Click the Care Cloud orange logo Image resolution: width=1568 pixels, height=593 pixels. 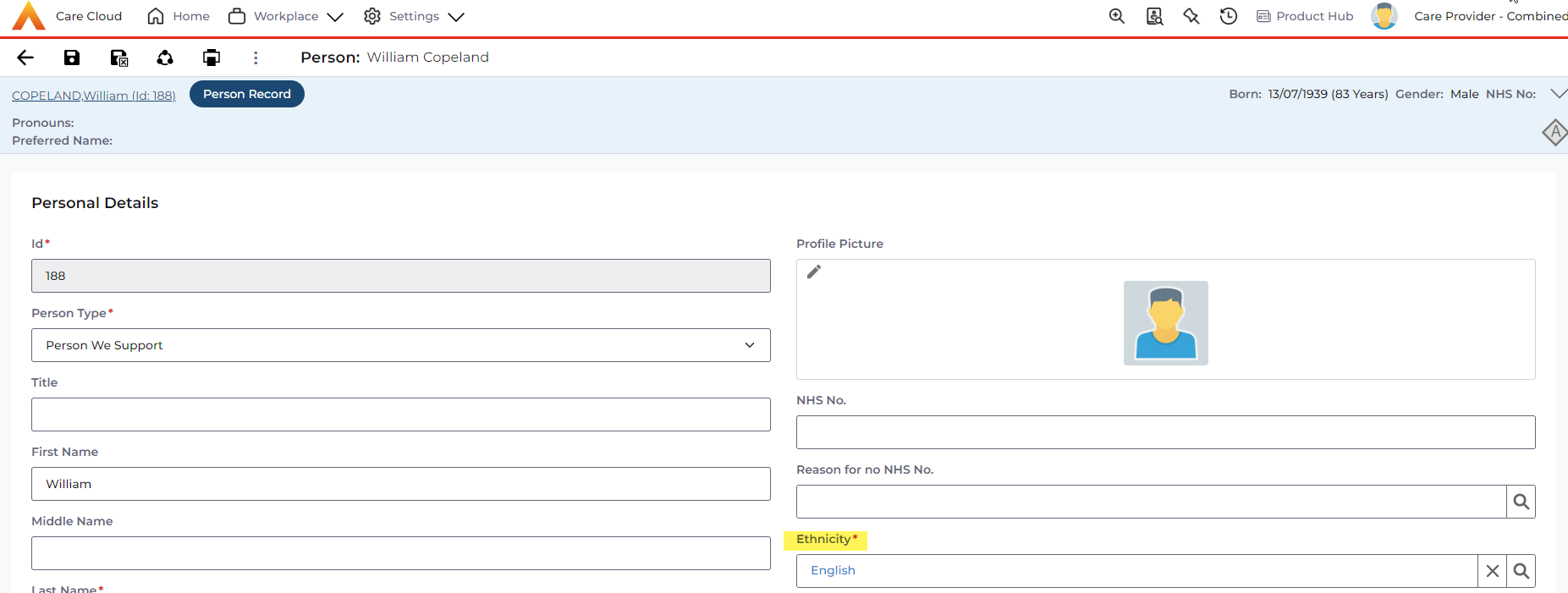click(29, 16)
